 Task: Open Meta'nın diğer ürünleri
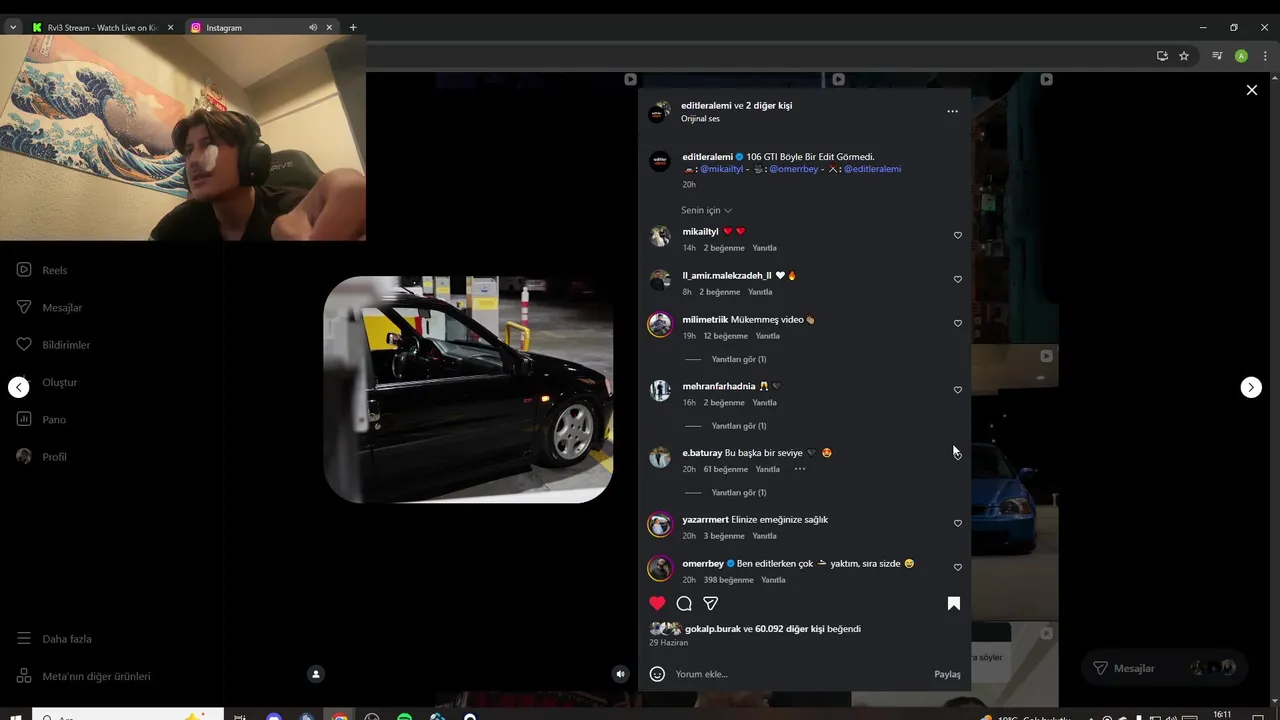(83, 676)
